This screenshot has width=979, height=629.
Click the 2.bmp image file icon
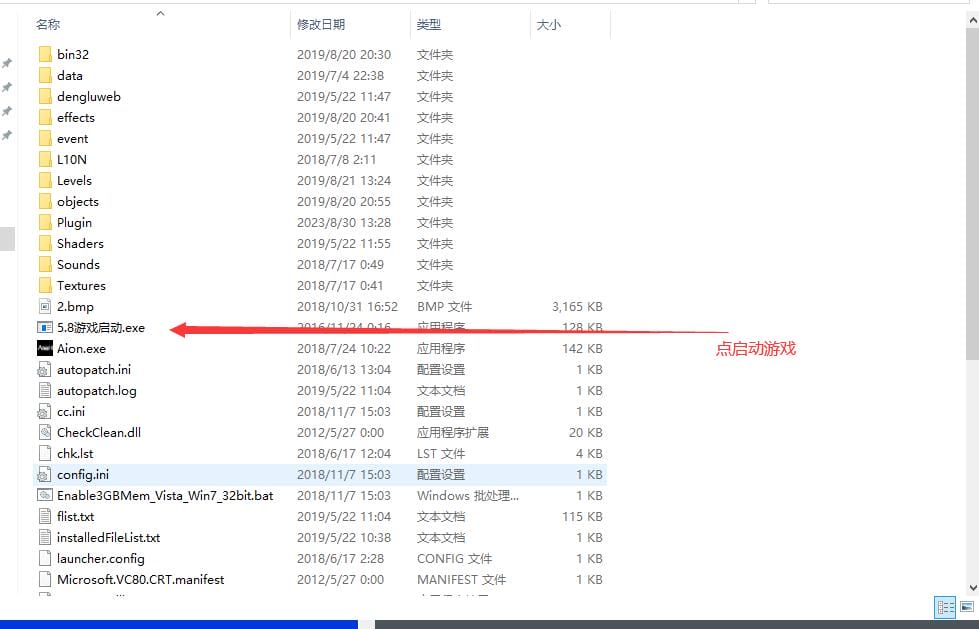[x=44, y=307]
